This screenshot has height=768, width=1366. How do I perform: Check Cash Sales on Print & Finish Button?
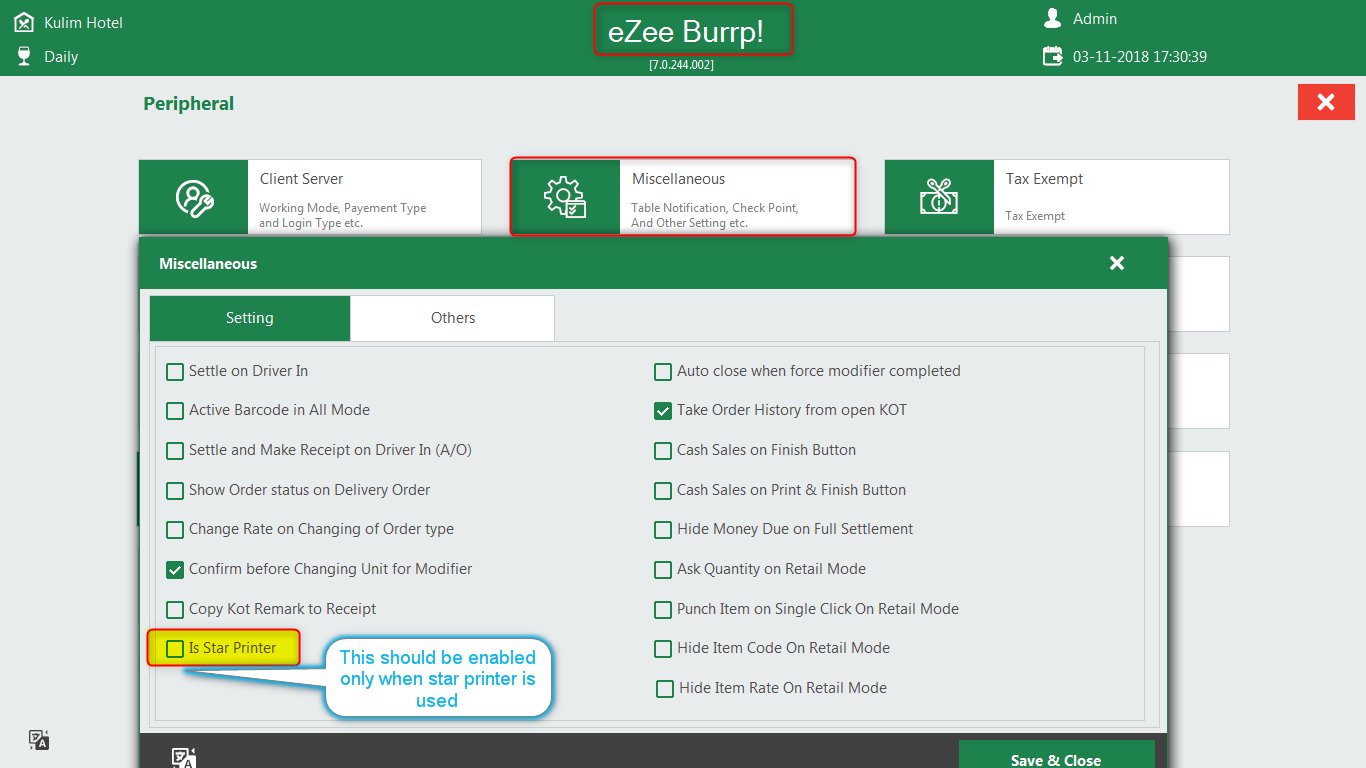663,491
